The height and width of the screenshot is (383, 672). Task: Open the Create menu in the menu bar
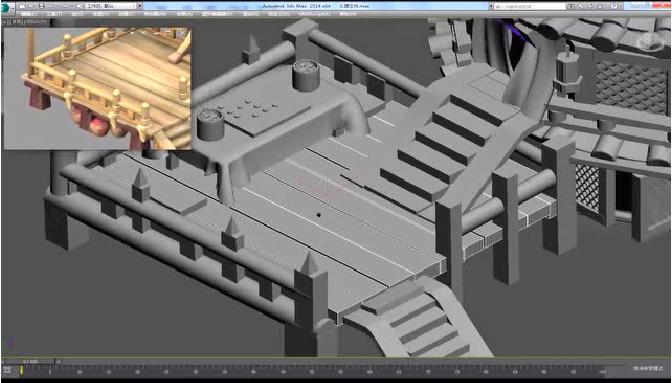tap(126, 14)
